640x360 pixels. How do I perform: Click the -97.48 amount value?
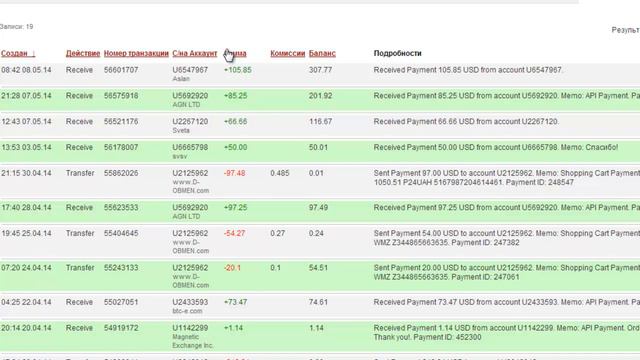(235, 173)
